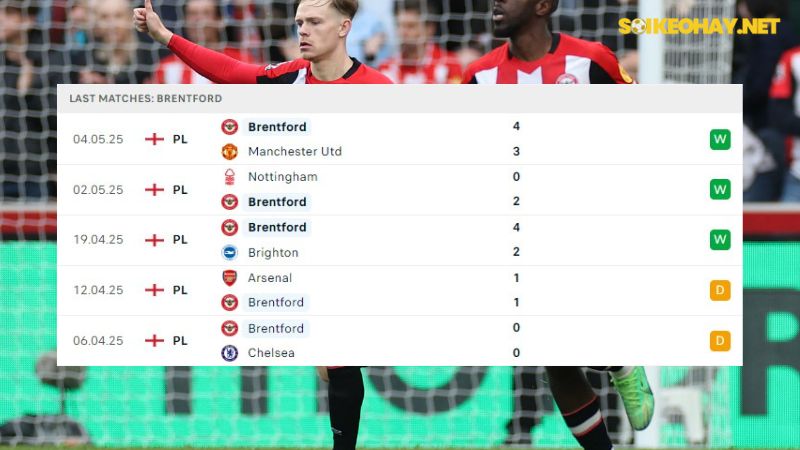The image size is (800, 450).
Task: Click the W badge for Brighton match
Action: point(720,240)
